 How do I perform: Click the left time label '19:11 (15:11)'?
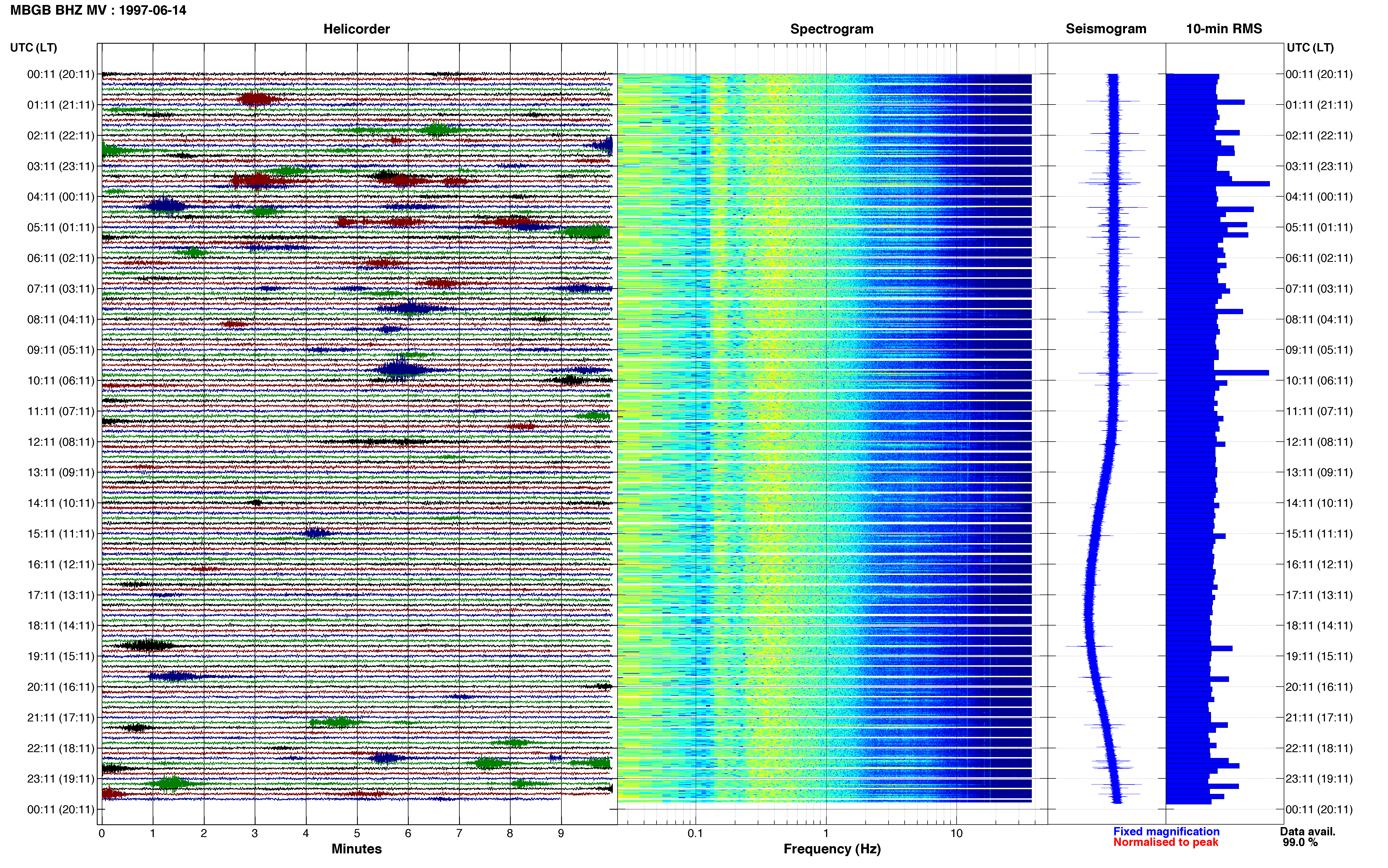[x=61, y=656]
